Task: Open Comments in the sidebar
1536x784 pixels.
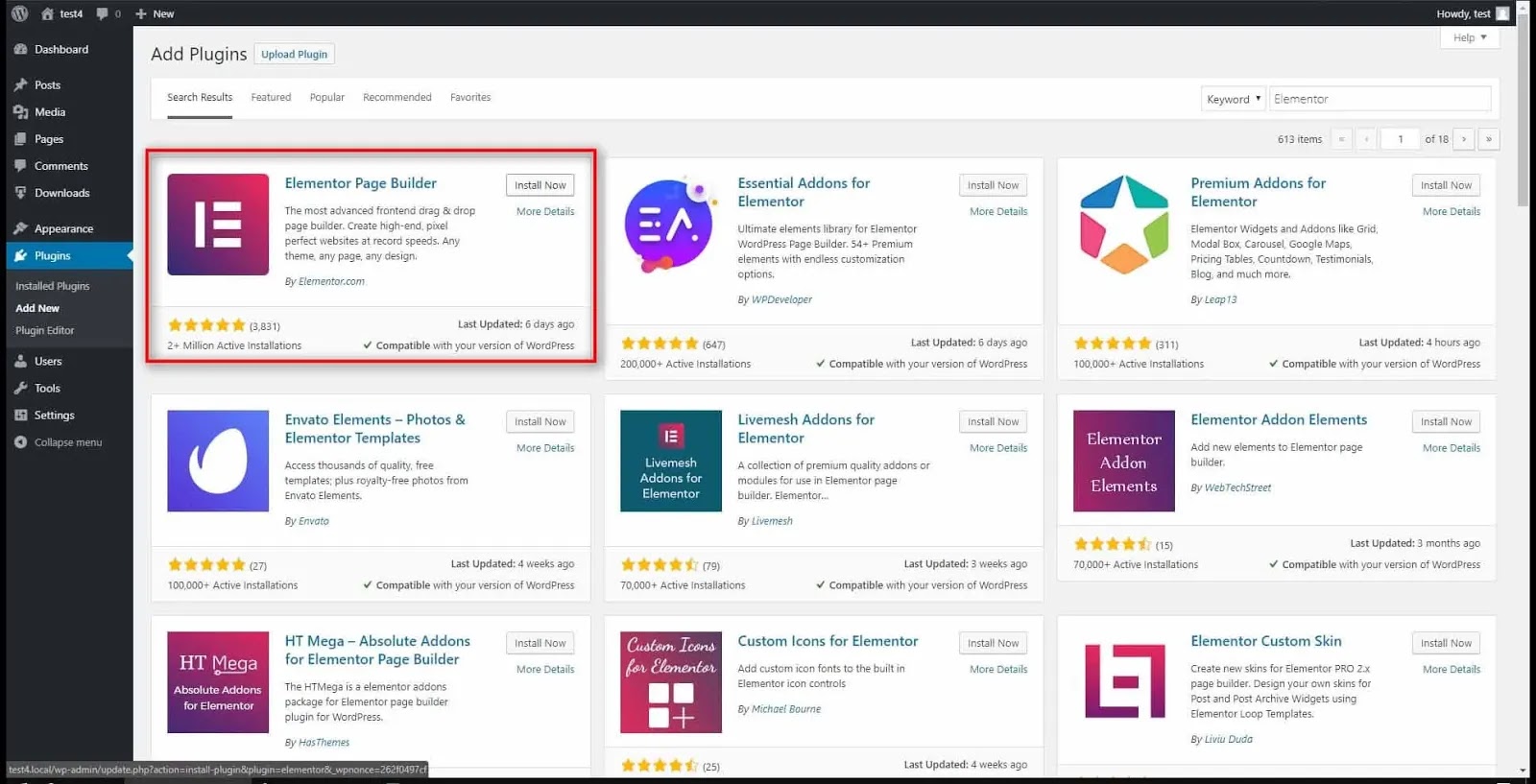Action: (60, 165)
